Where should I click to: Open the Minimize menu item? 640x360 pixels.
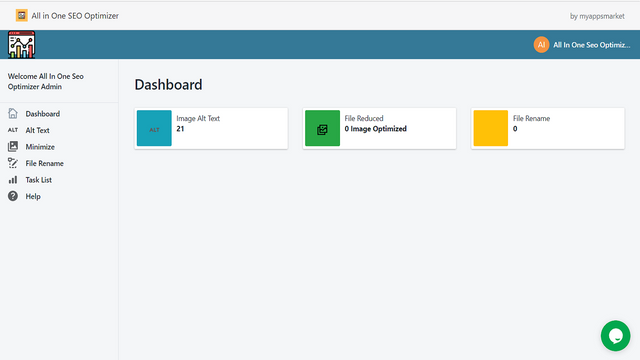[40, 147]
